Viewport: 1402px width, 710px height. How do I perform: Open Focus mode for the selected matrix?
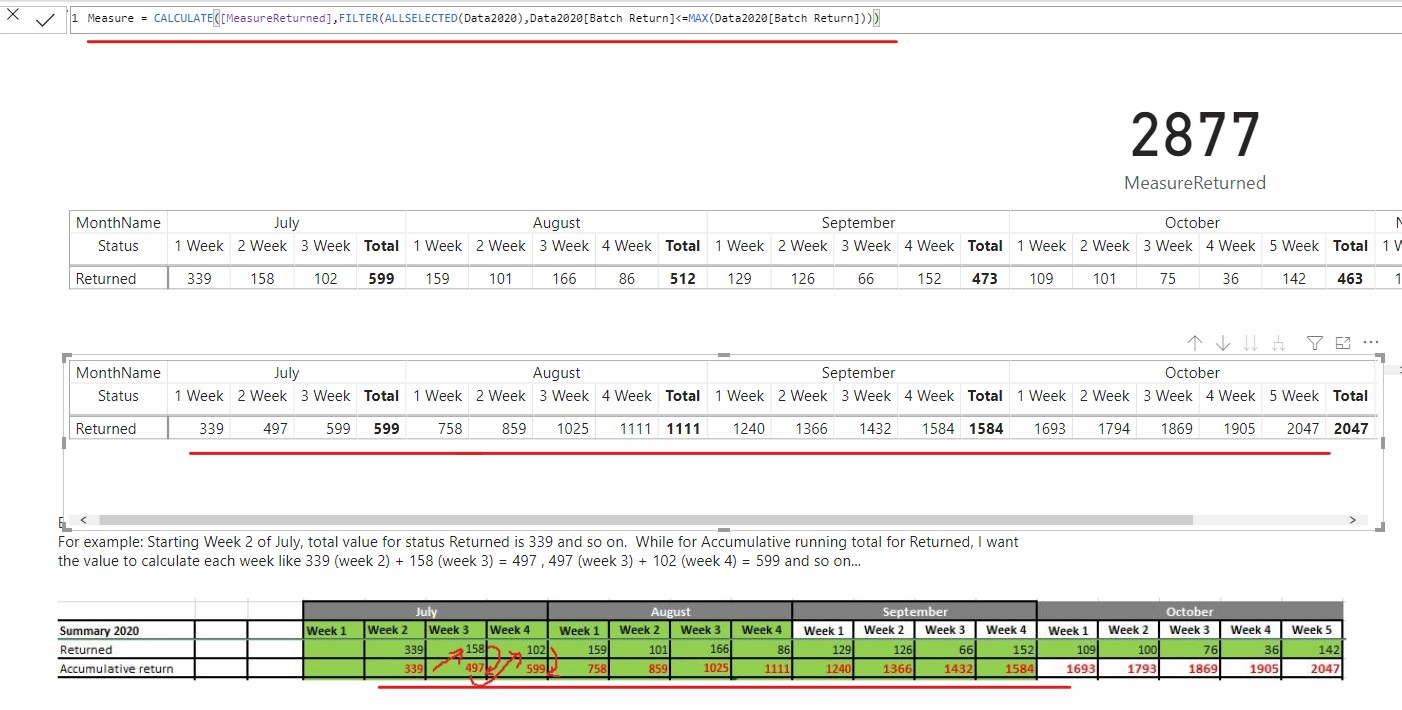click(x=1343, y=343)
